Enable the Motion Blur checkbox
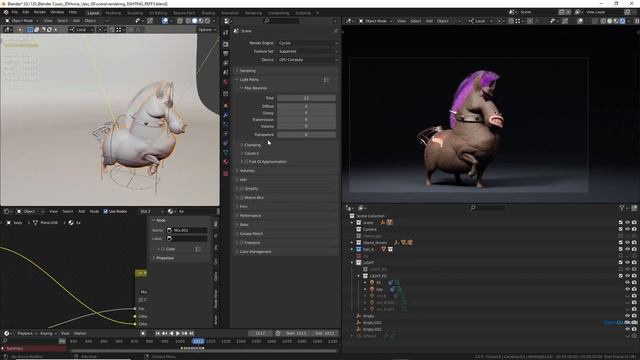Image resolution: width=640 pixels, height=360 pixels. click(x=242, y=198)
